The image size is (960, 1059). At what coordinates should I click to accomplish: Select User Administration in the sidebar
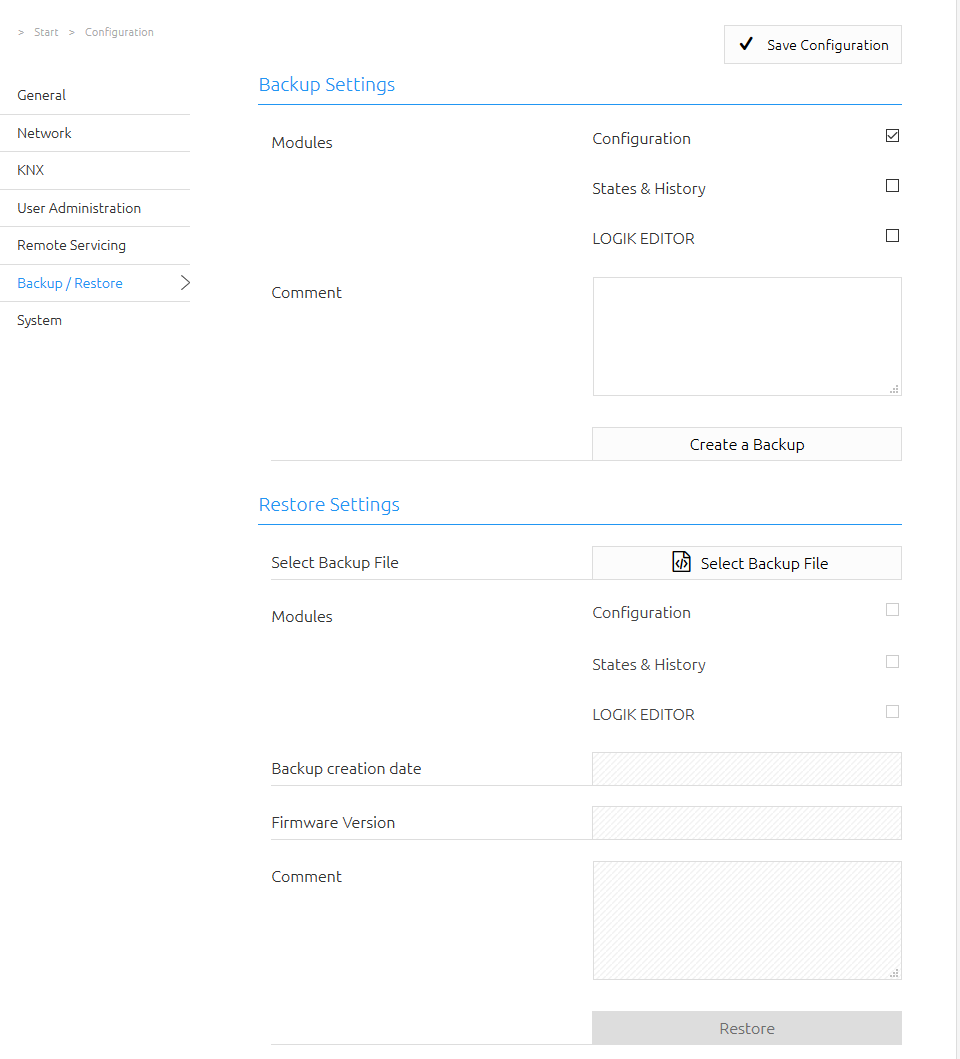tap(95, 208)
